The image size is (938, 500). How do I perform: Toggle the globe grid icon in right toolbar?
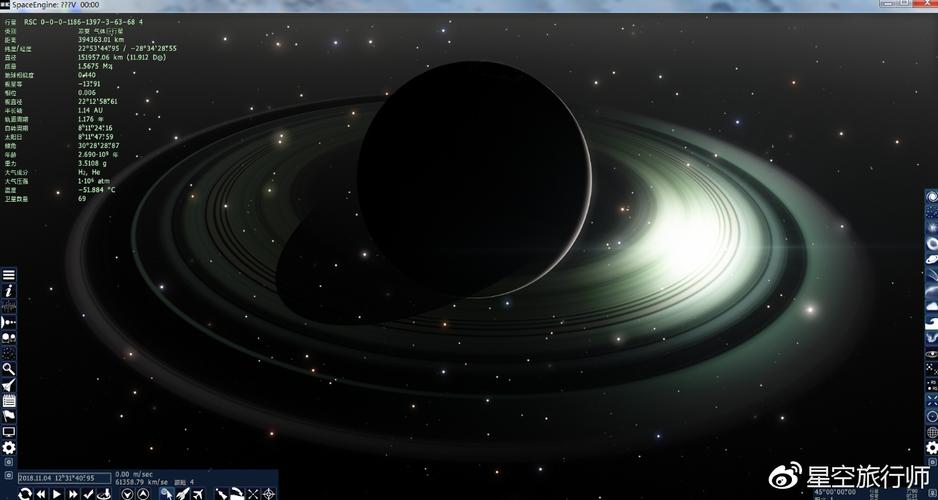pyautogui.click(x=932, y=432)
